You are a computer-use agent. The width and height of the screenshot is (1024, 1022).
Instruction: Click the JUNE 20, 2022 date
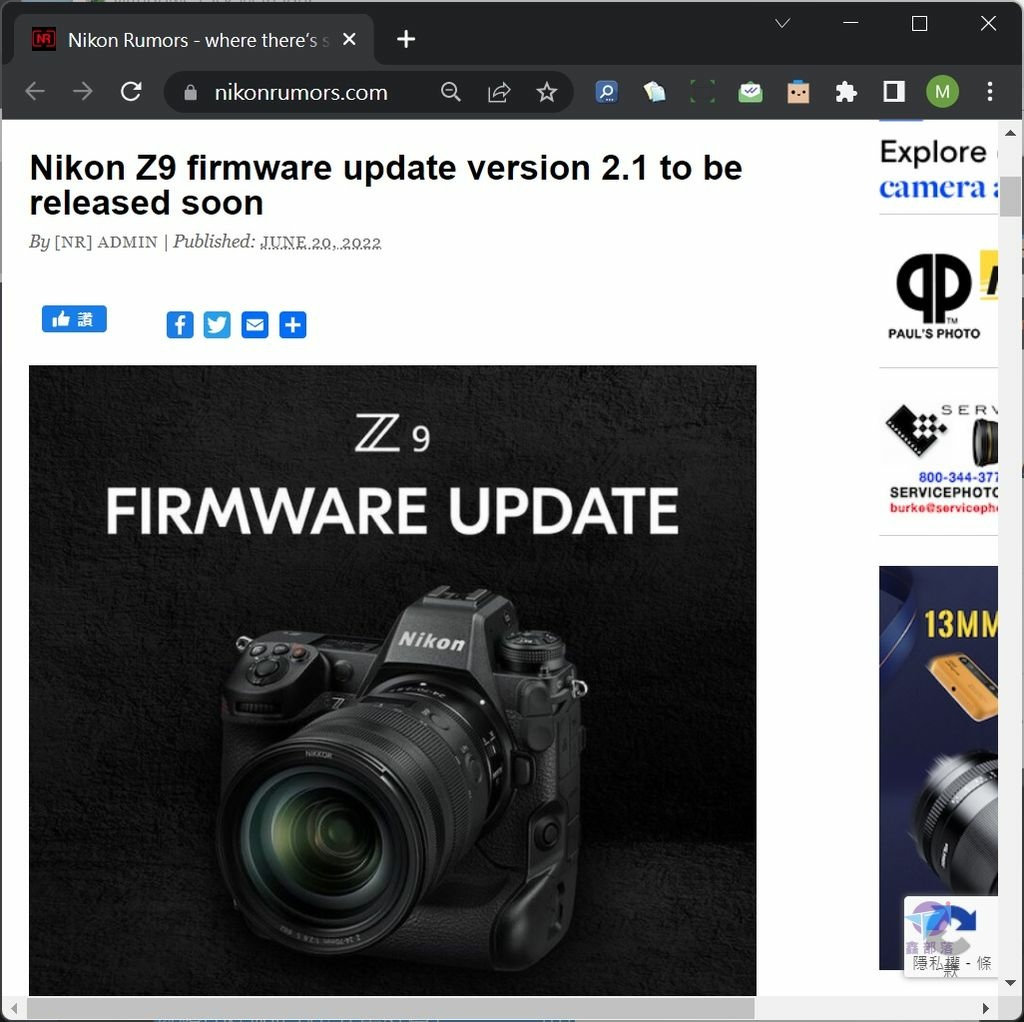pyautogui.click(x=321, y=242)
